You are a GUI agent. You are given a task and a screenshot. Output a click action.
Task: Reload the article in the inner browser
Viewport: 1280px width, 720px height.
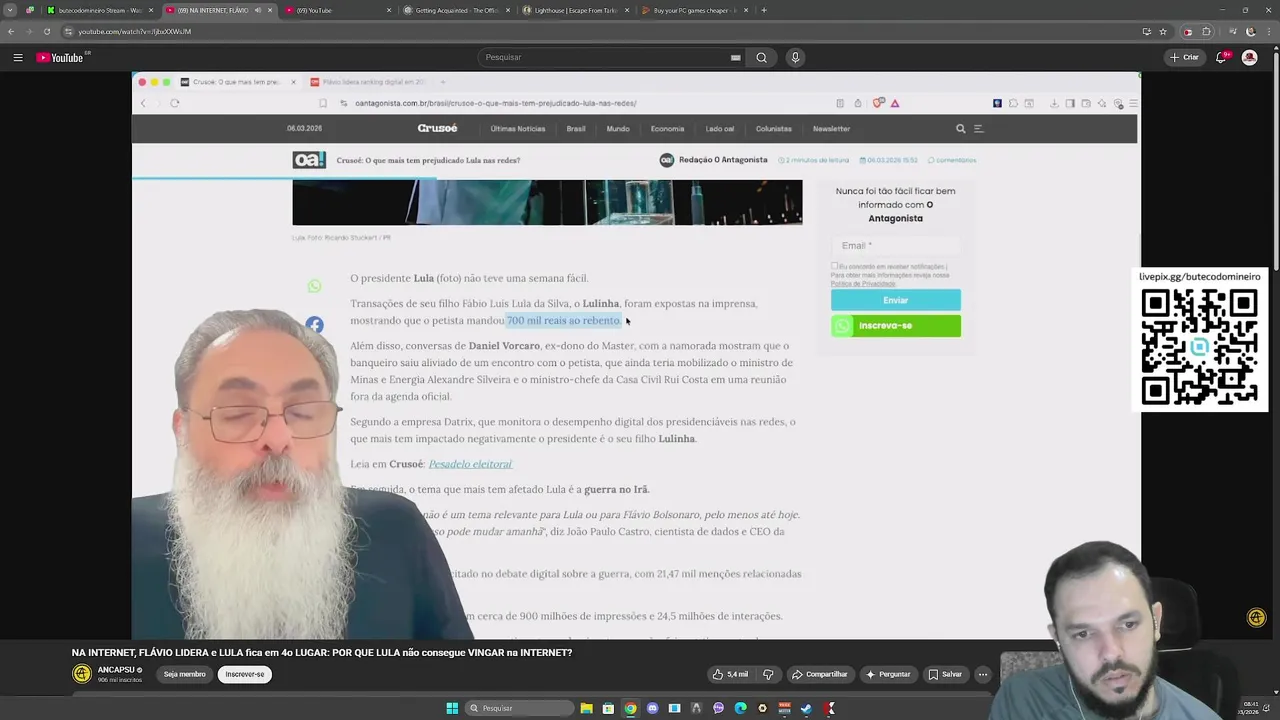point(174,103)
